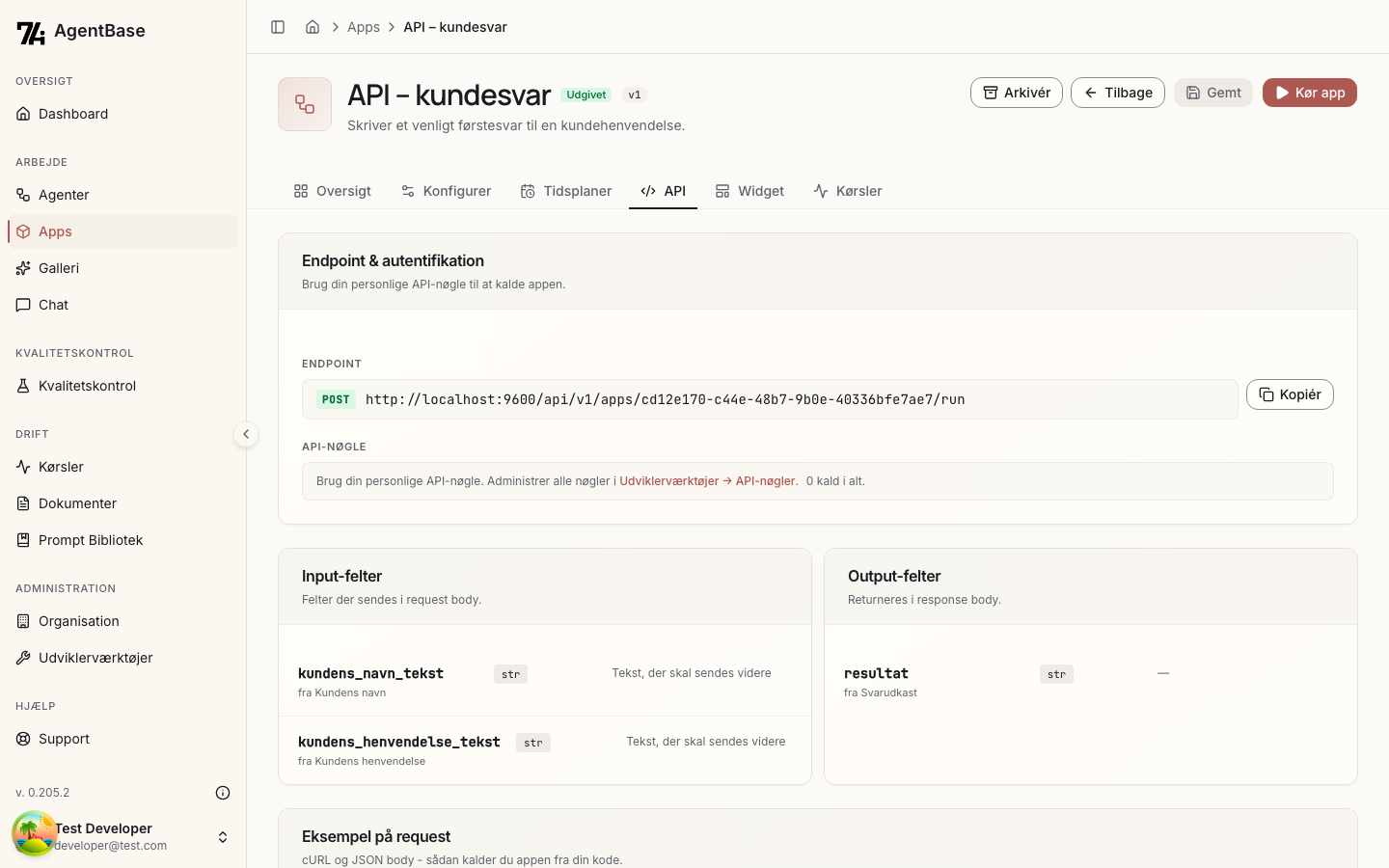The height and width of the screenshot is (868, 1389).
Task: Click the v1 version badge
Action: click(x=635, y=95)
